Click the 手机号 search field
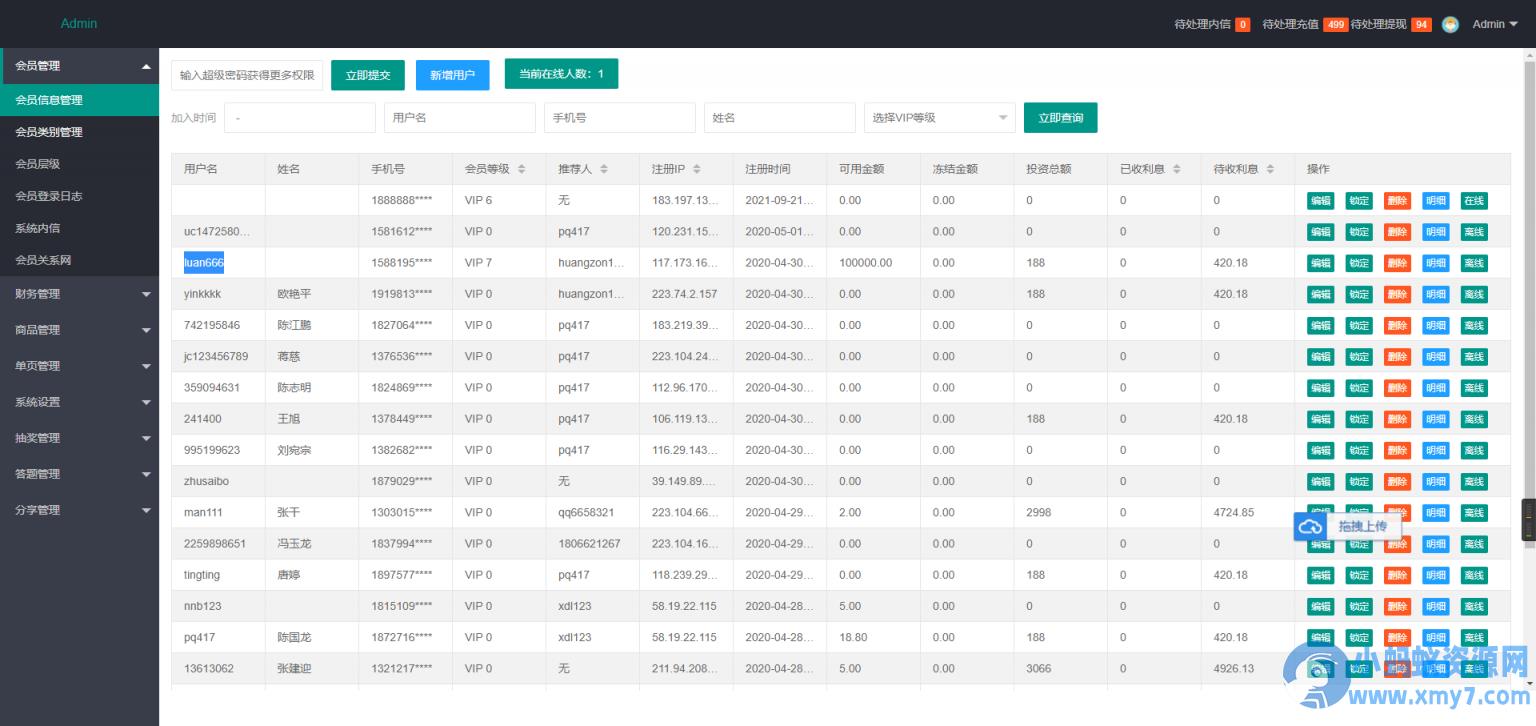 coord(620,118)
